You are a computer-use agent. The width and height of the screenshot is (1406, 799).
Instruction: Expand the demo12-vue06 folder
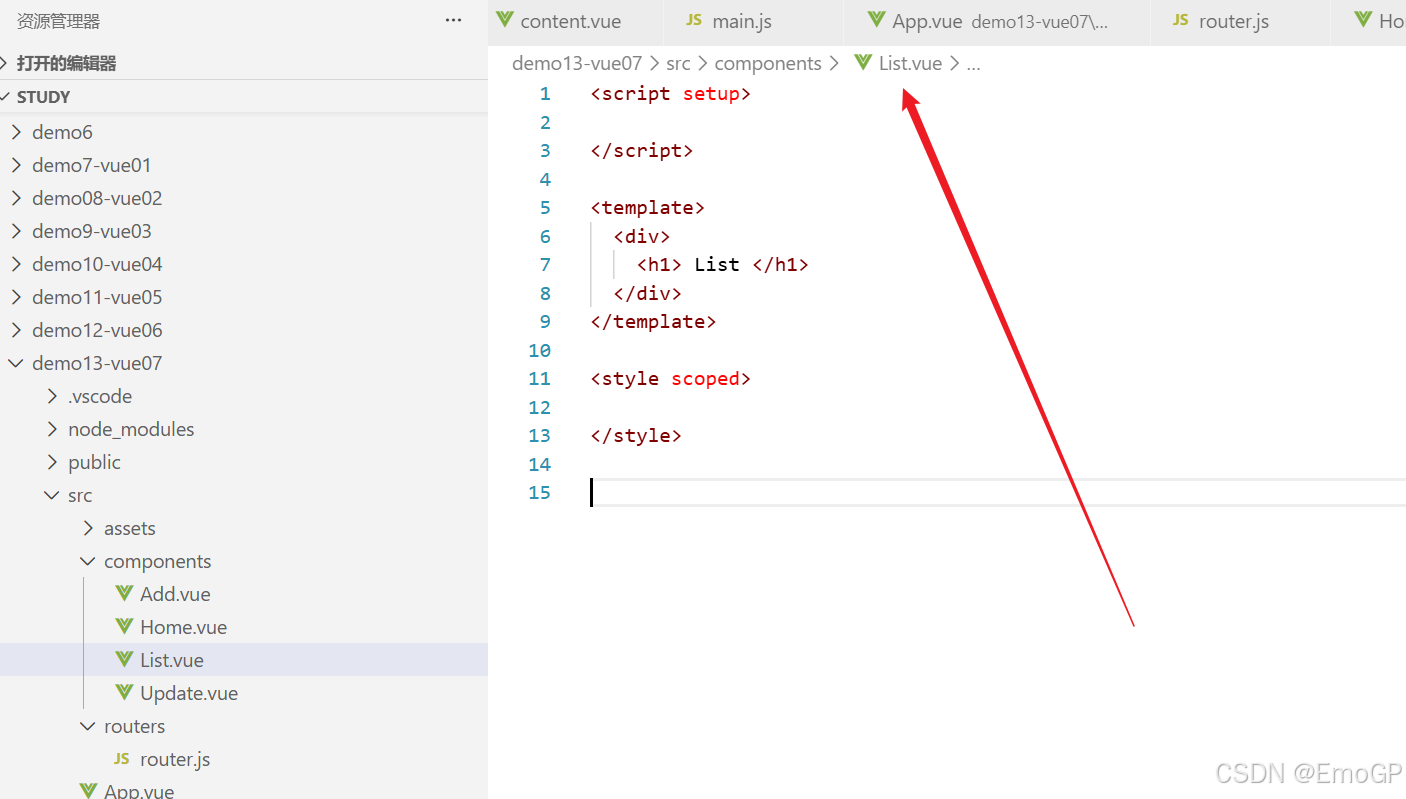pos(244,330)
